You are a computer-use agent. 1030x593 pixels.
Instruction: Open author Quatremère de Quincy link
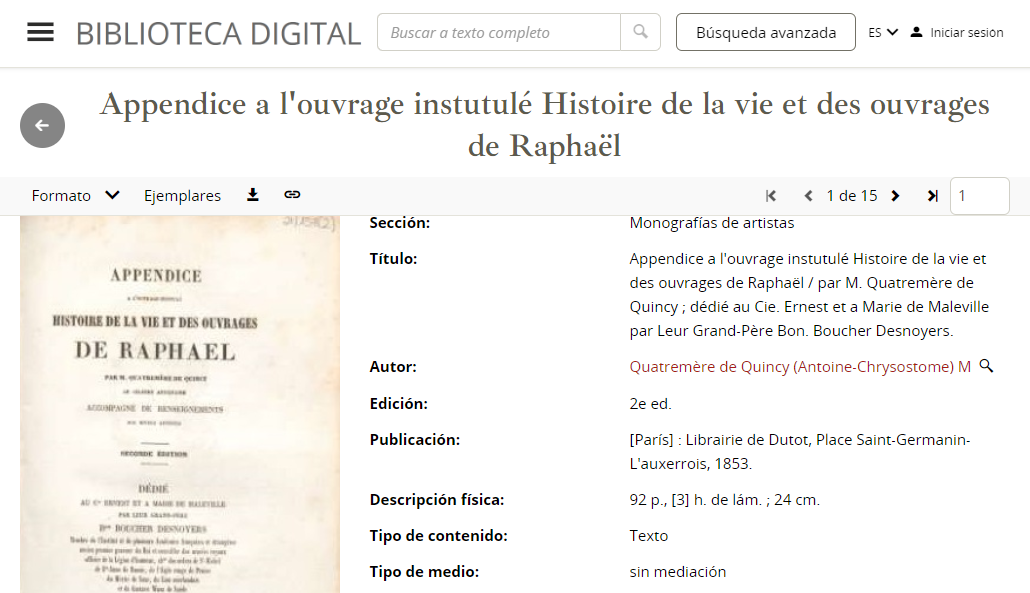click(x=800, y=367)
